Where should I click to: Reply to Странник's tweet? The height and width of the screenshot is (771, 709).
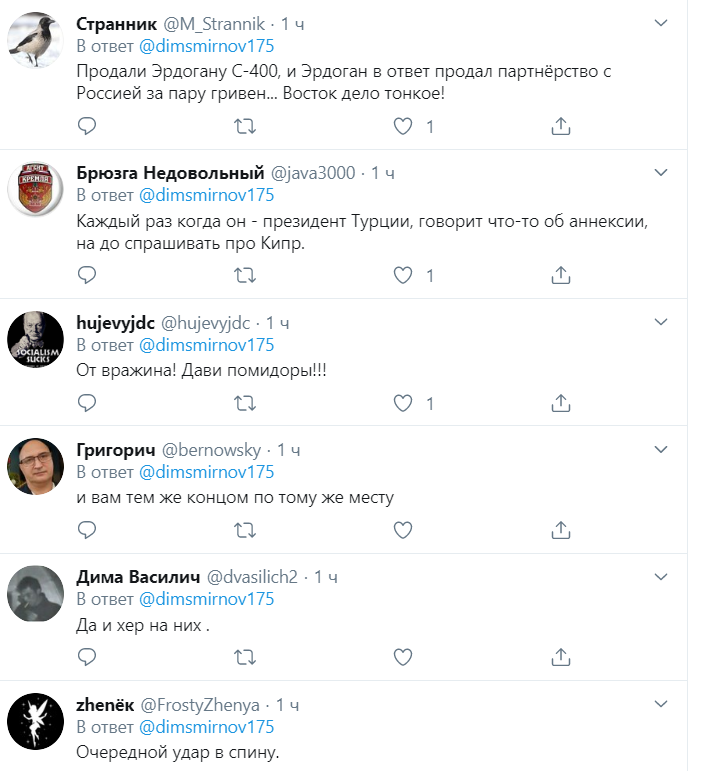click(87, 126)
